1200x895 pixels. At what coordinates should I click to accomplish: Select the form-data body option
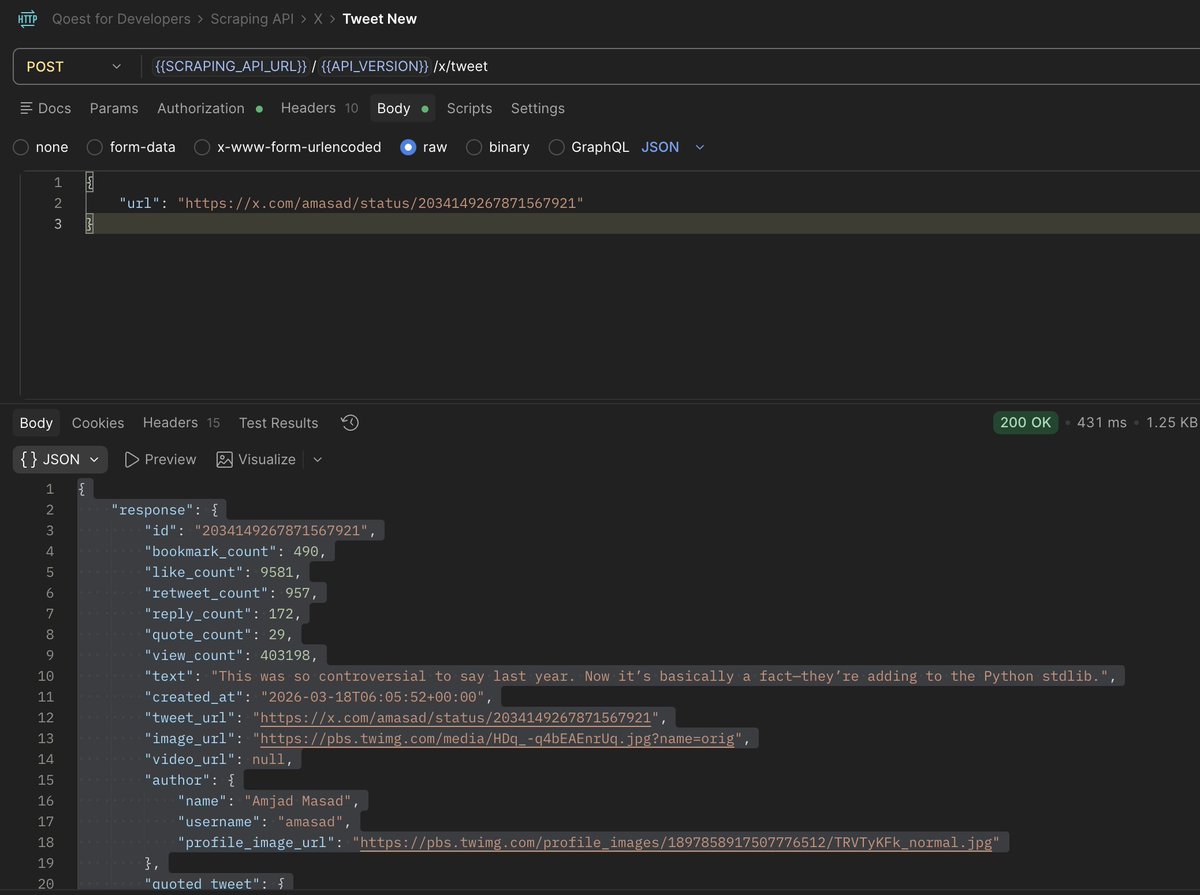click(131, 147)
